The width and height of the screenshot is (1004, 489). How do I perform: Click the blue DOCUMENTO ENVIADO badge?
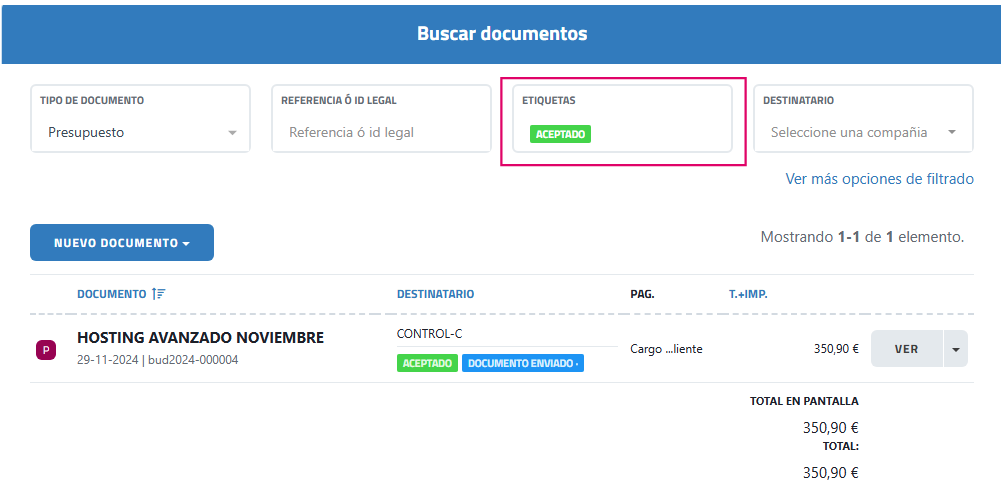[522, 363]
